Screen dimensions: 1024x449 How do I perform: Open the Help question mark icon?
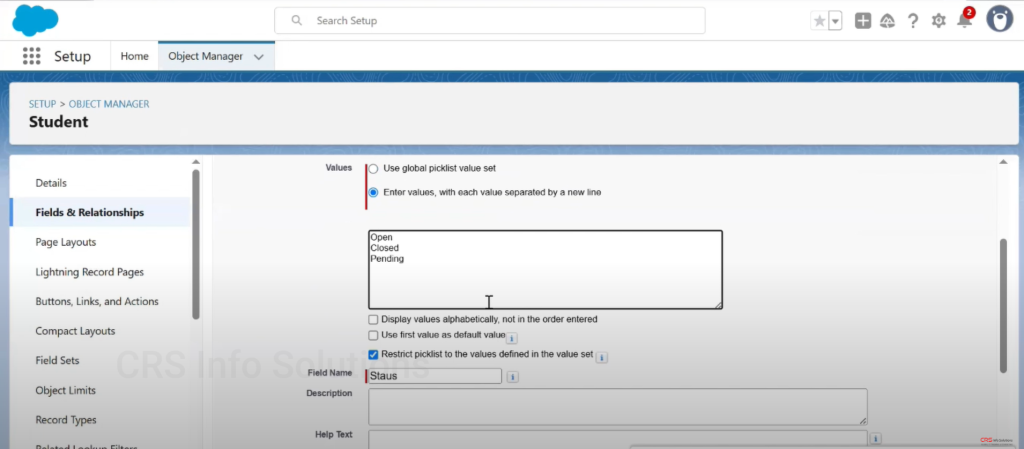(x=913, y=21)
